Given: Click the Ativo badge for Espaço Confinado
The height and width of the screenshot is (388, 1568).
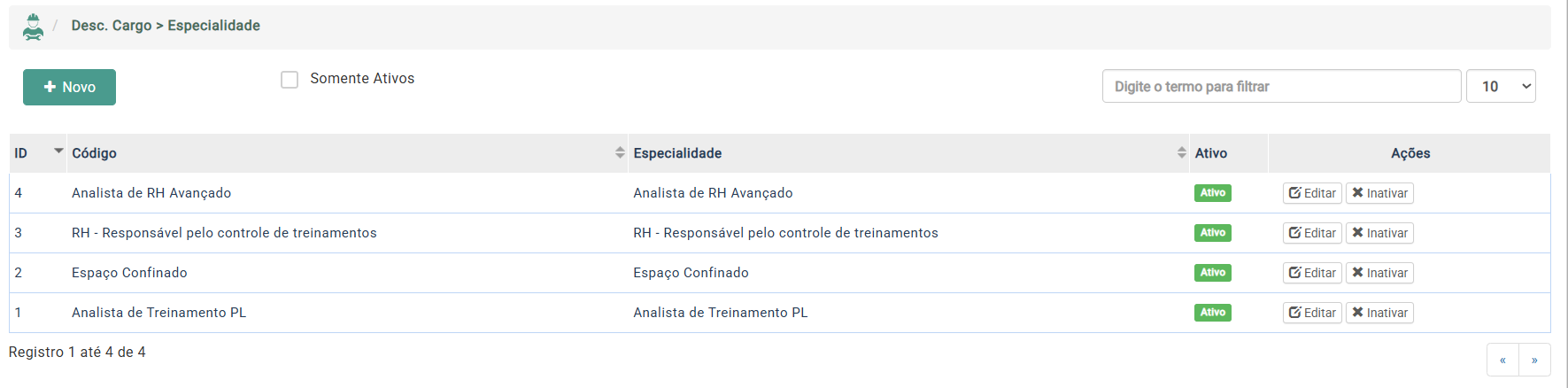Looking at the screenshot, I should pos(1212,273).
